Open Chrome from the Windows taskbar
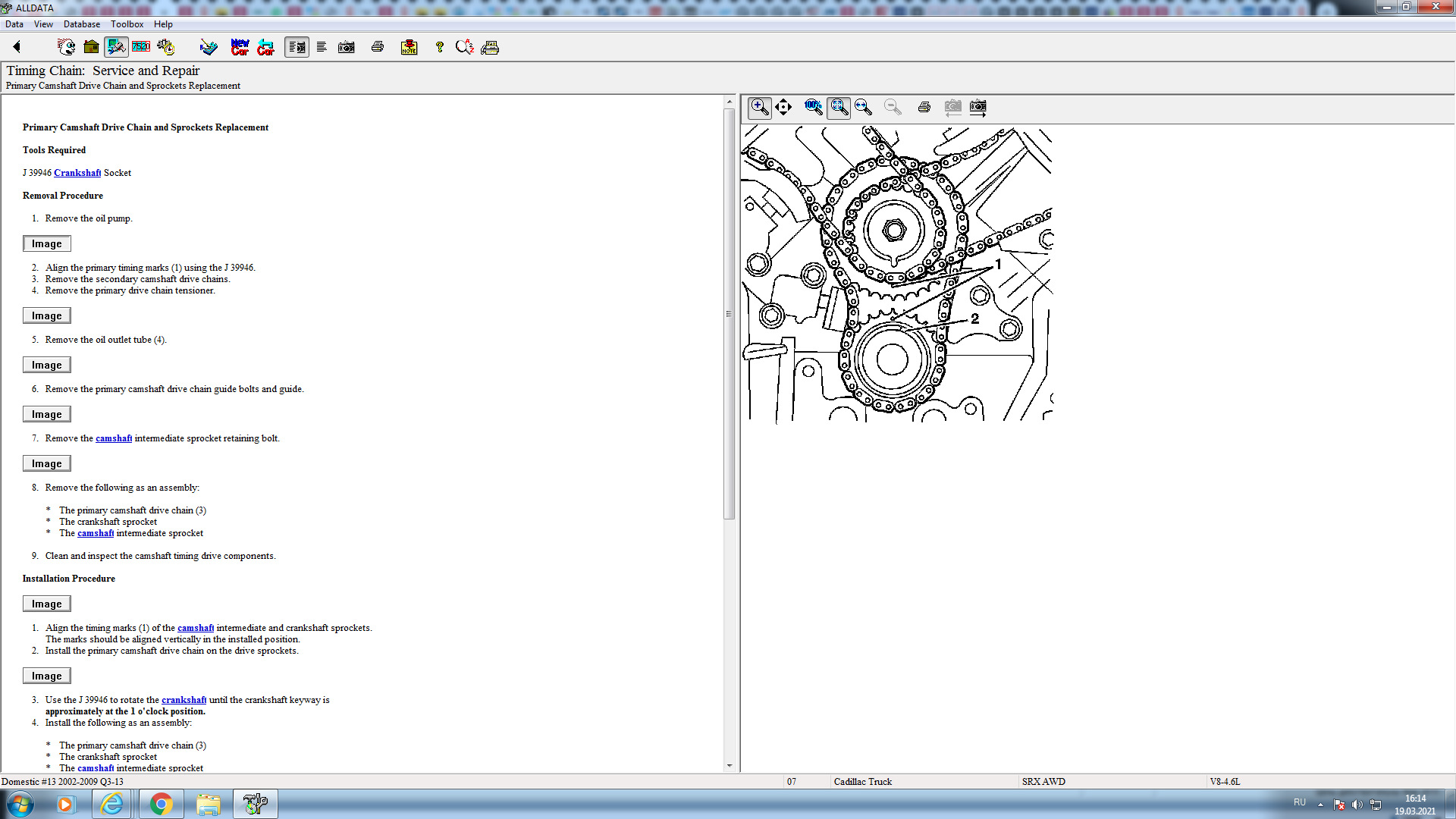1456x819 pixels. point(161,804)
